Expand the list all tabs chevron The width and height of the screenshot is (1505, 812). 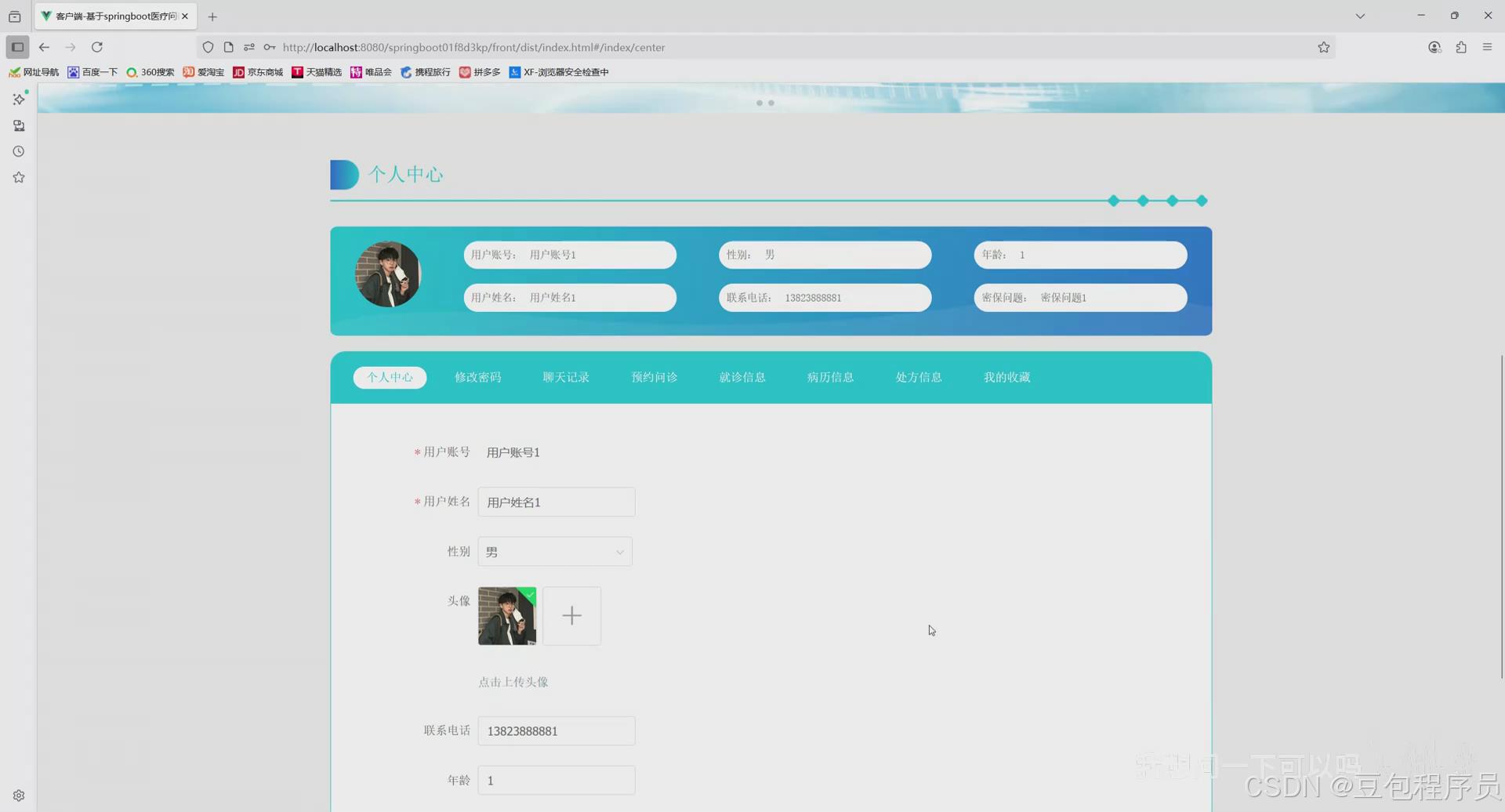pos(1360,16)
